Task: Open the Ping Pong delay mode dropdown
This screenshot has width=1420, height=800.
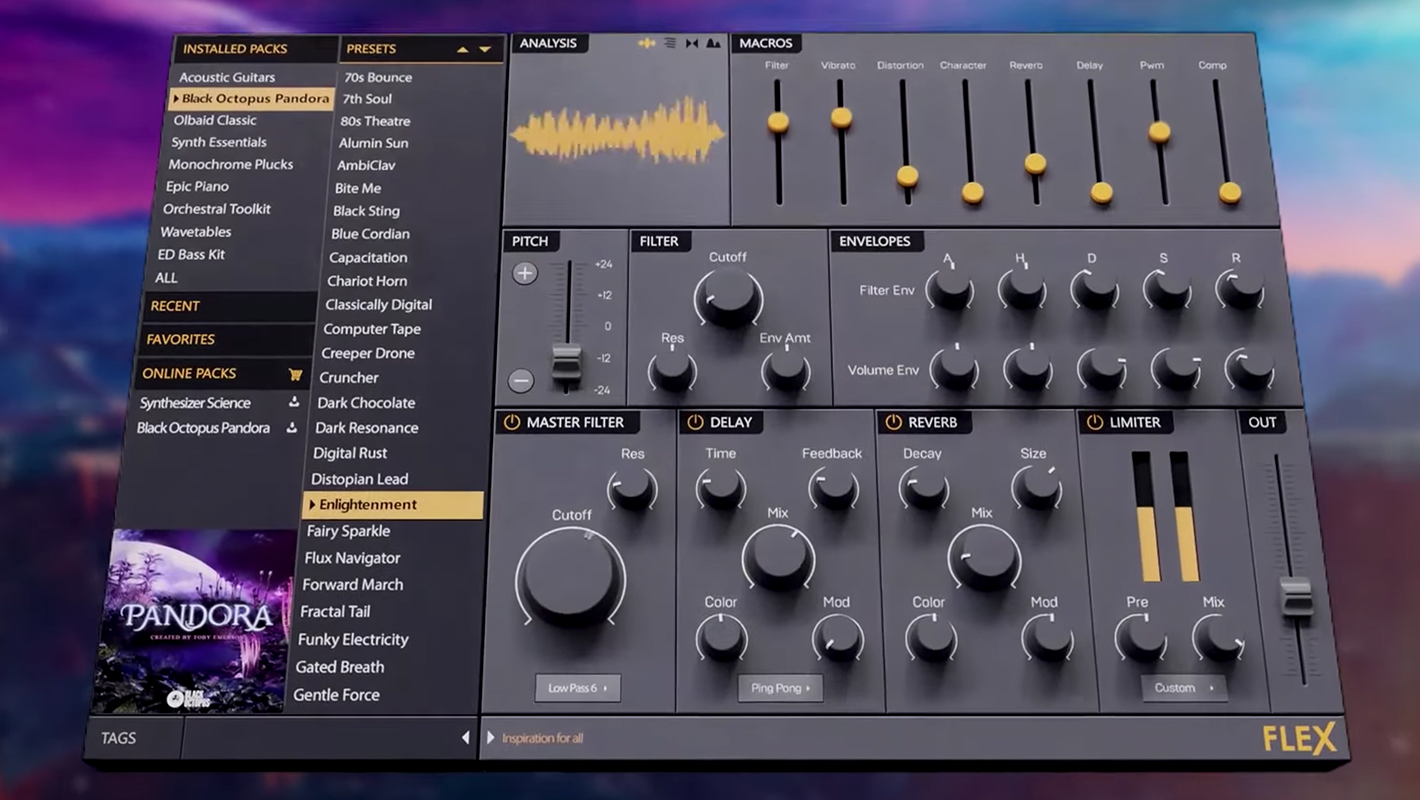Action: pyautogui.click(x=780, y=688)
